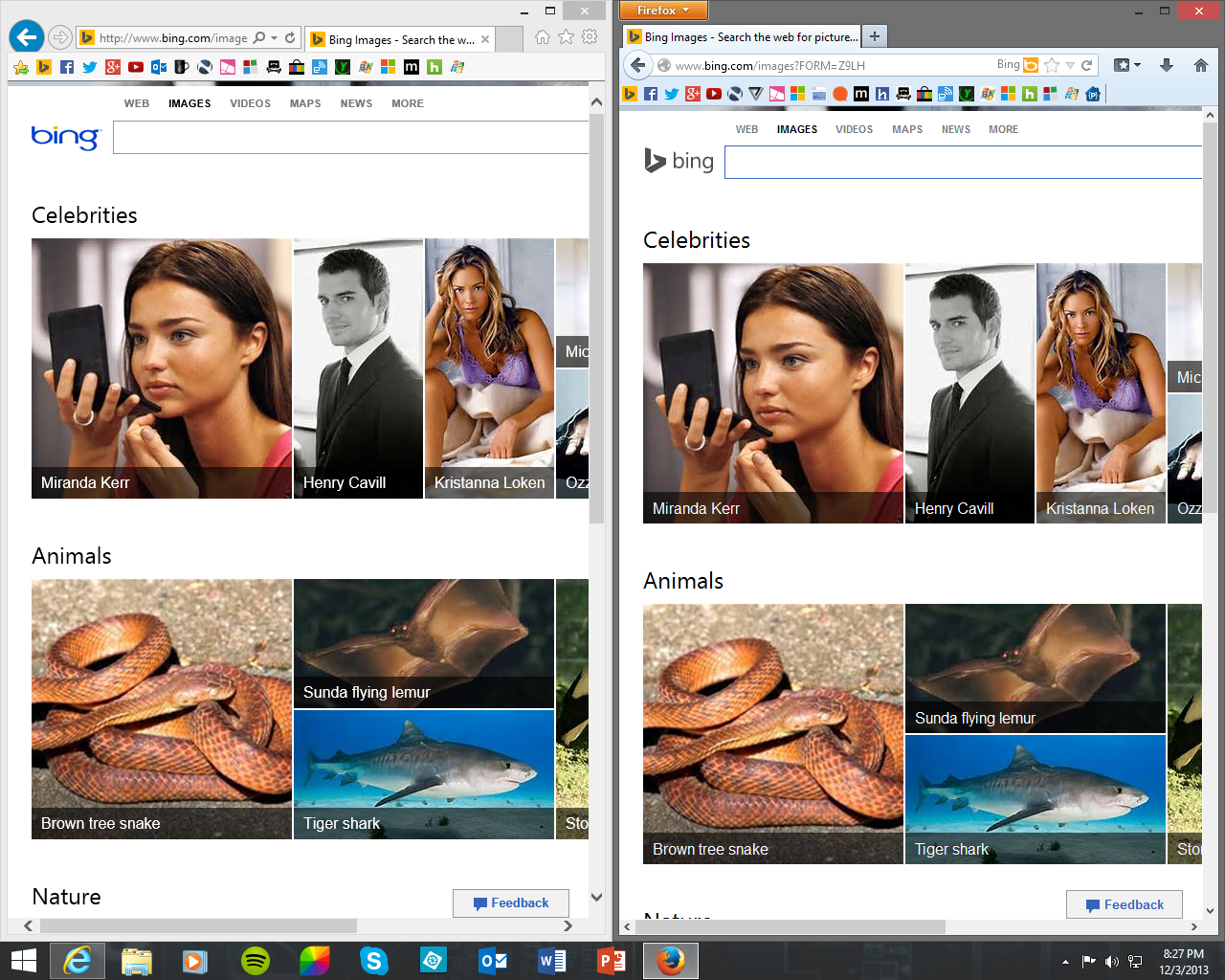This screenshot has width=1225, height=980.
Task: Open the Facebook bookmark in Firefox toolbar
Action: pos(649,93)
